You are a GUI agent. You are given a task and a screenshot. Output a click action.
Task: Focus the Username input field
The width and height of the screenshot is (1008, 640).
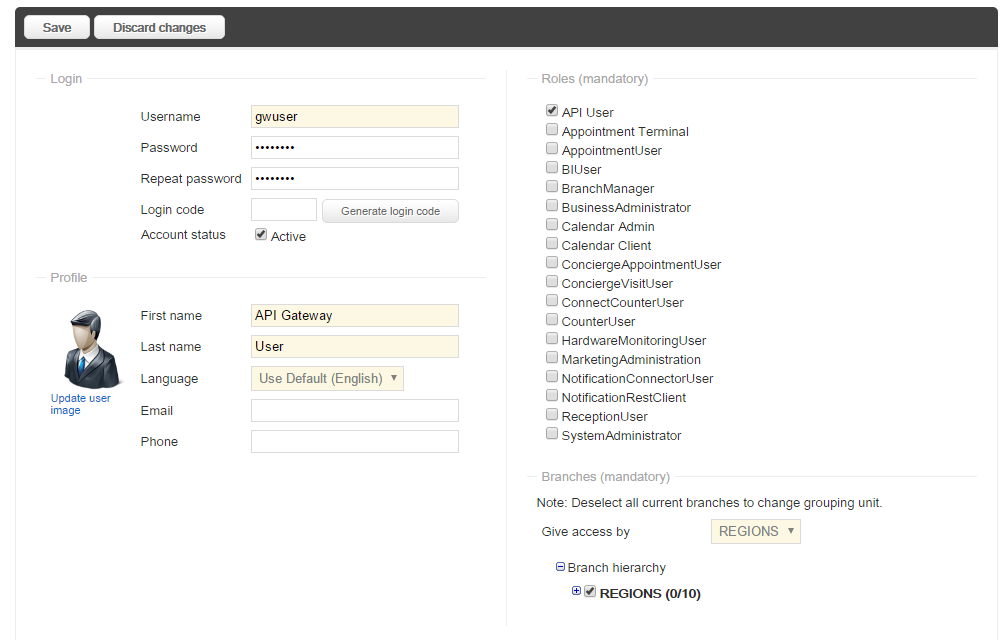coord(354,117)
